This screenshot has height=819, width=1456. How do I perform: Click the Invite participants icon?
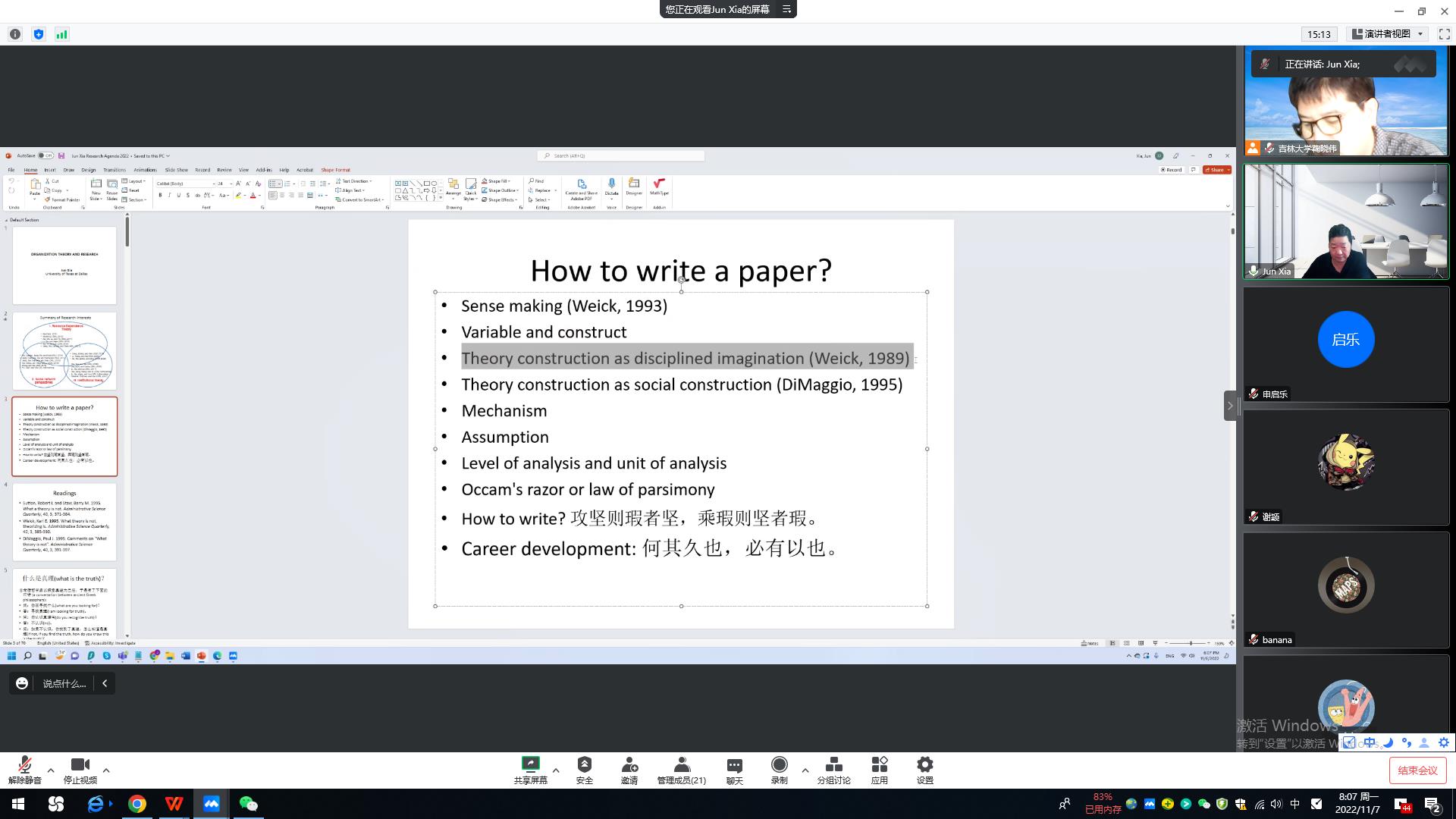tap(629, 764)
